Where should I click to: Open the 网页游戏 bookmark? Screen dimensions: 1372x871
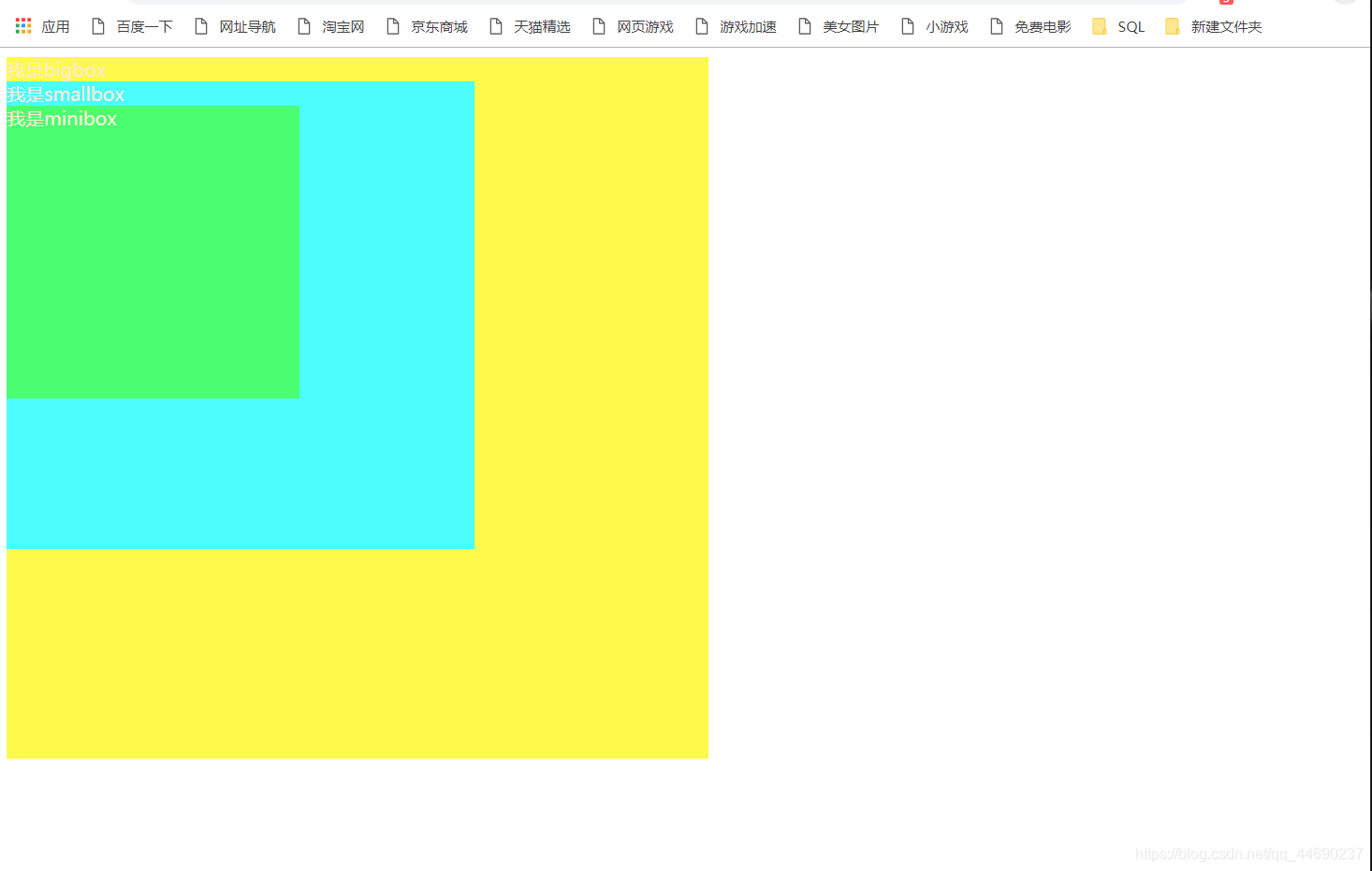click(x=633, y=26)
